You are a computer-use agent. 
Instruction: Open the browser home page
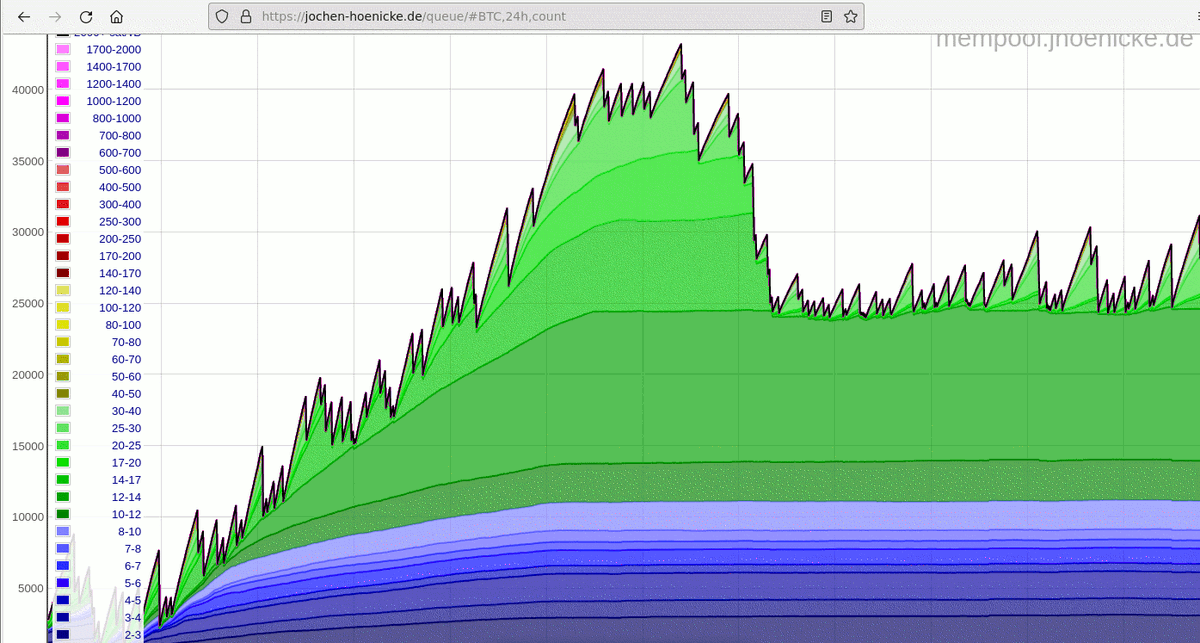click(x=117, y=17)
